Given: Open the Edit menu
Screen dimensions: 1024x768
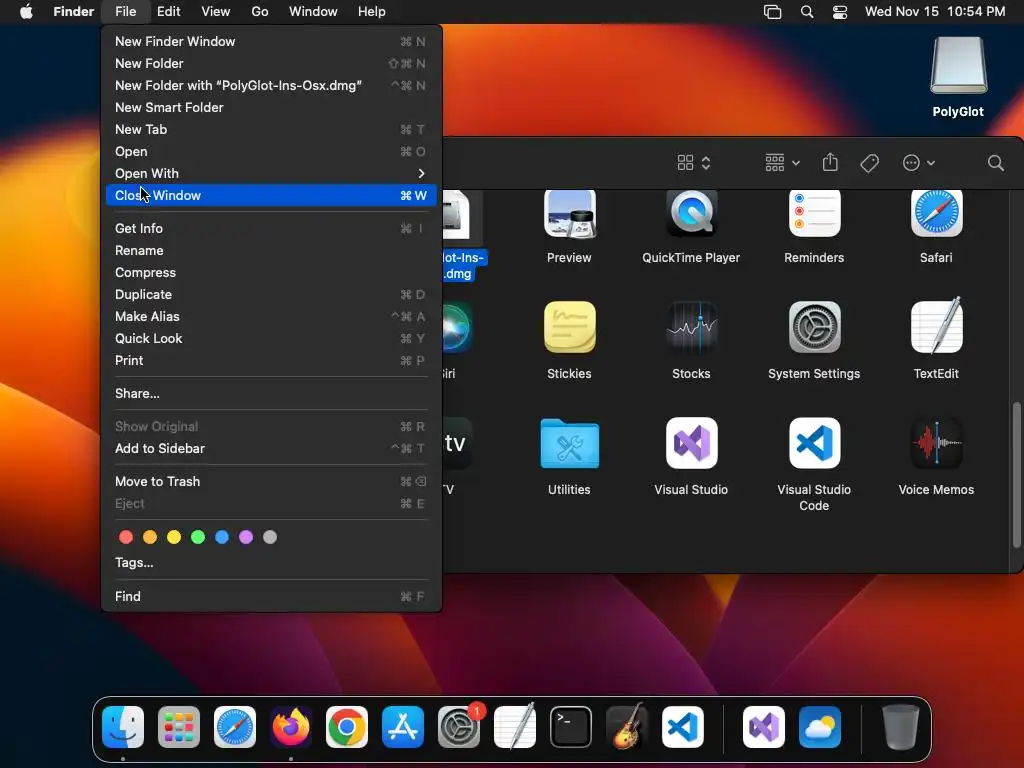Looking at the screenshot, I should pos(168,12).
